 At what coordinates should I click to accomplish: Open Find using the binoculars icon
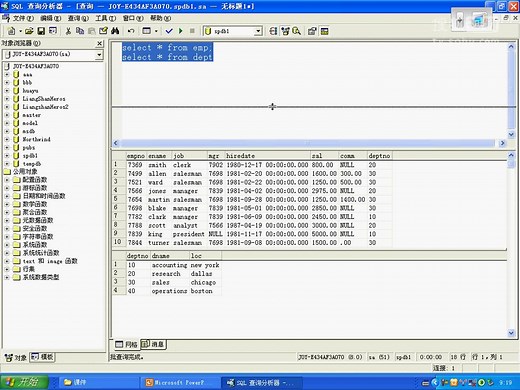[x=115, y=31]
